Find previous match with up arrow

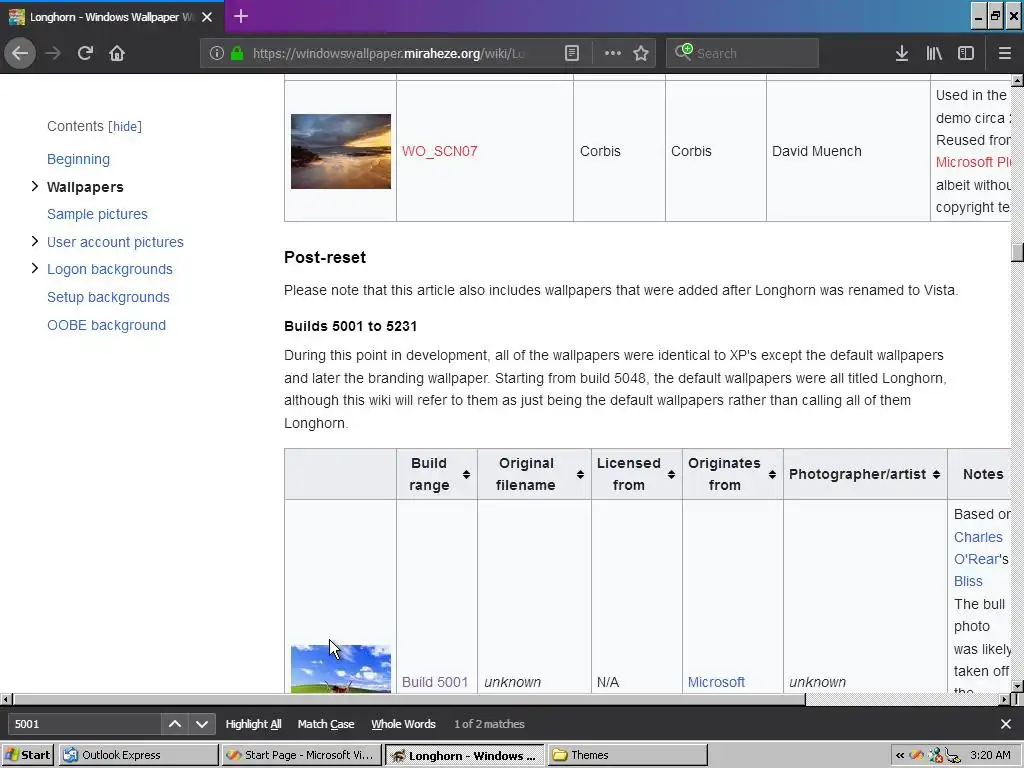tap(174, 724)
